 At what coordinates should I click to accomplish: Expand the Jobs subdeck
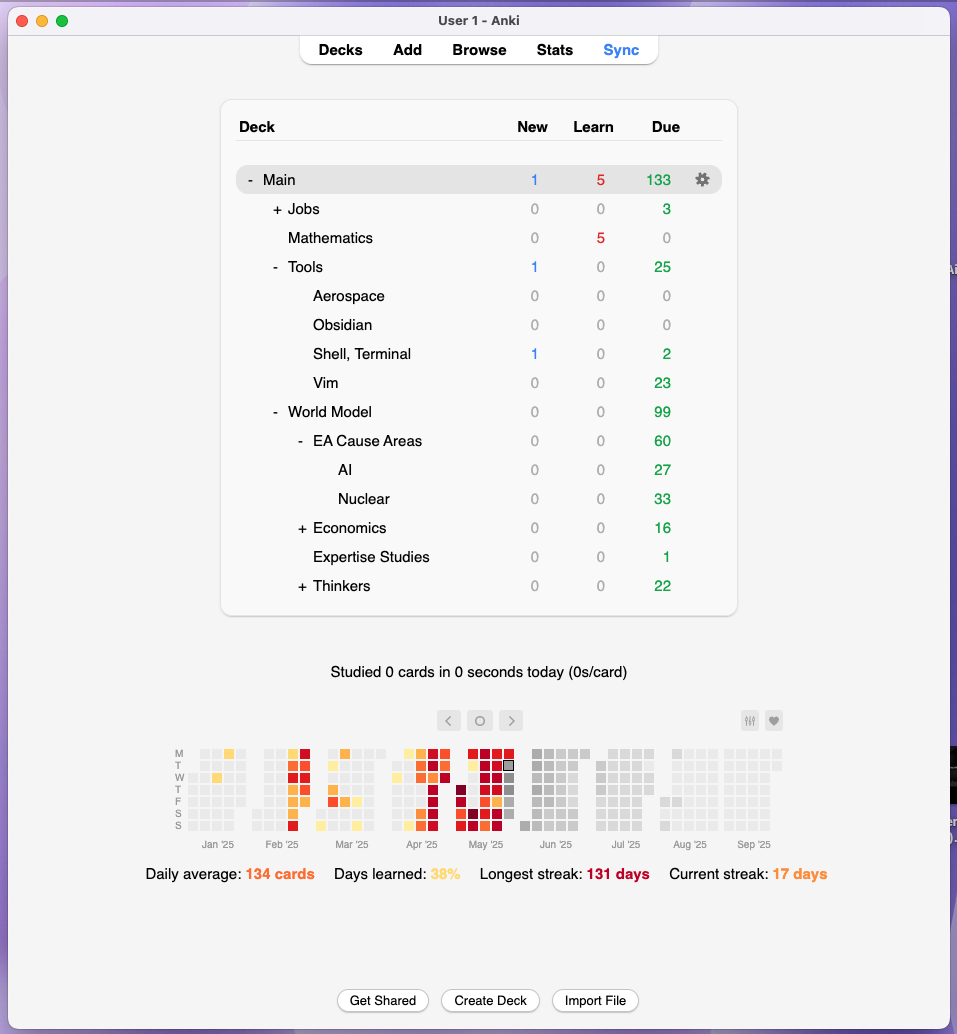275,209
